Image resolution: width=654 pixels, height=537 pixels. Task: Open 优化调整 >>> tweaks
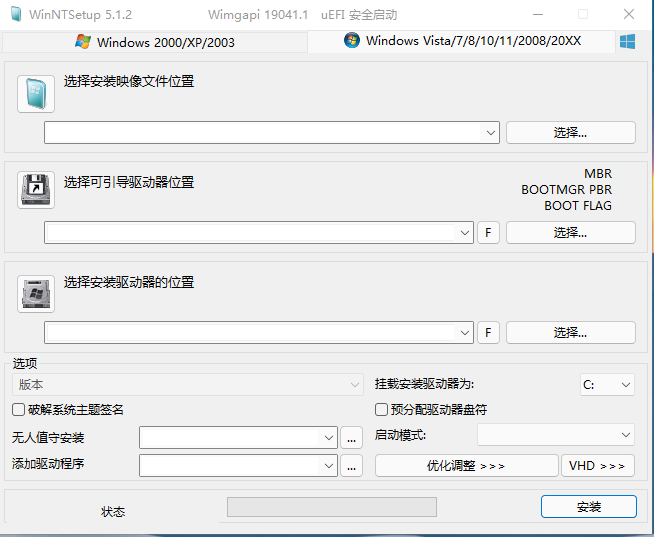pyautogui.click(x=466, y=466)
